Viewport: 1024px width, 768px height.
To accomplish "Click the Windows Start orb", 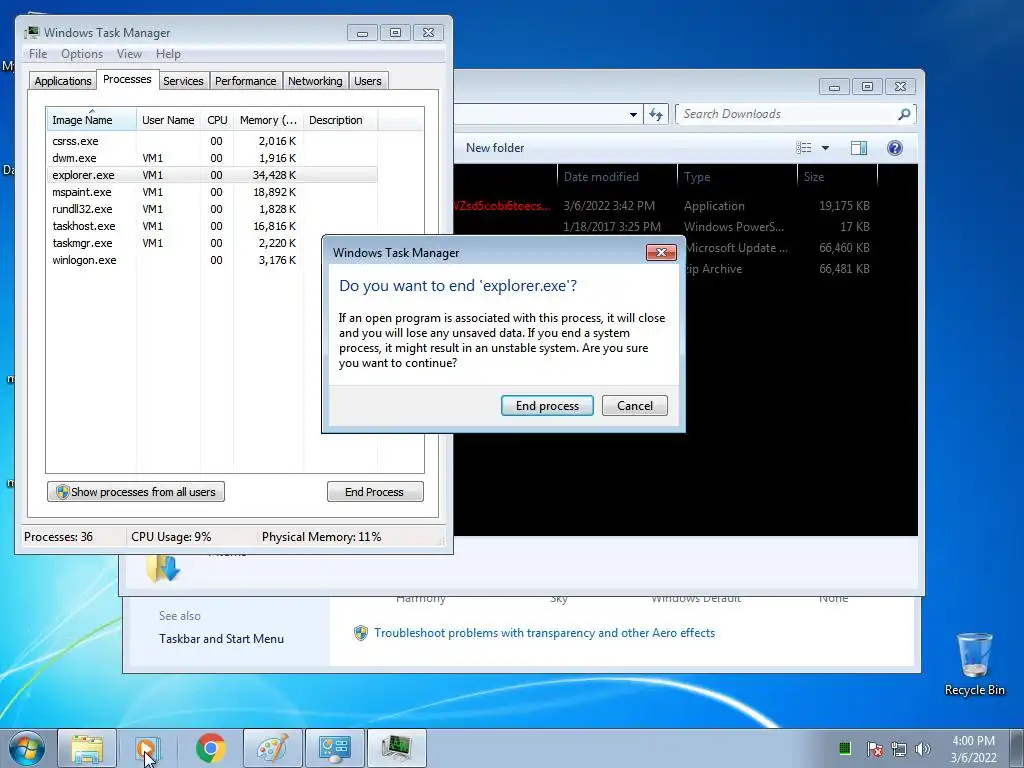I will point(26,748).
